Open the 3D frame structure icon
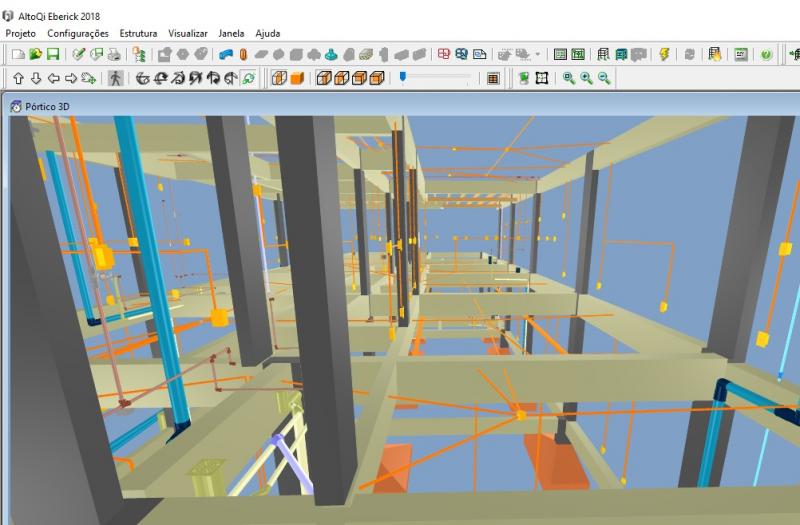Image resolution: width=800 pixels, height=525 pixels. pos(604,54)
